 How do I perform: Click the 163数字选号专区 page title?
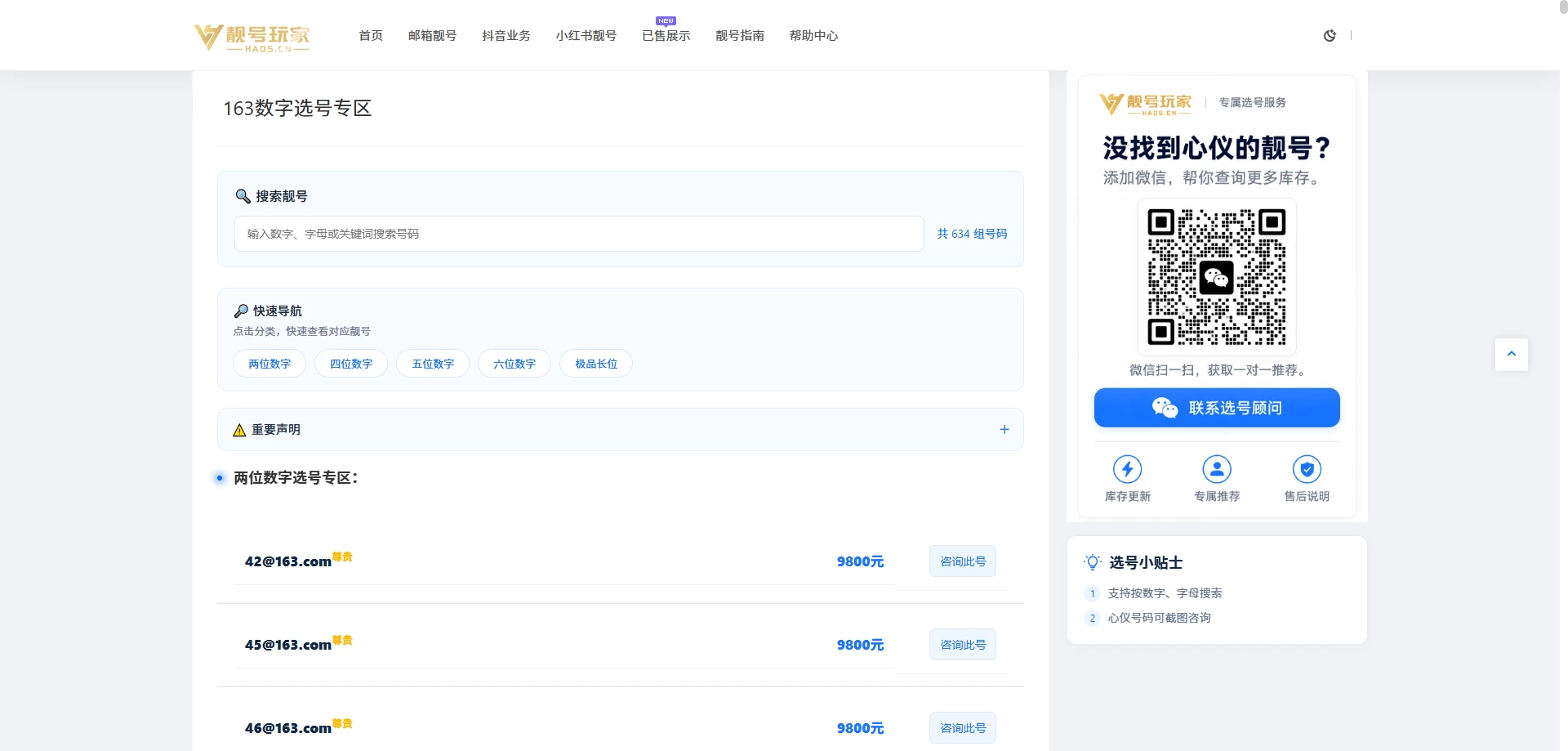coord(297,108)
